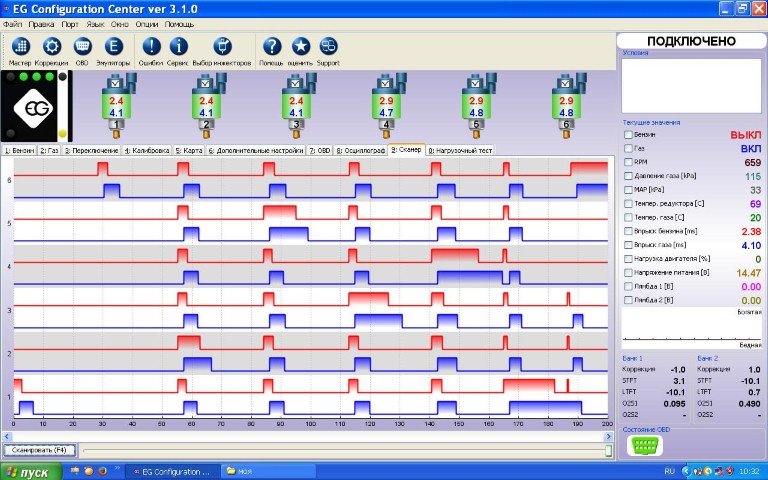Image resolution: width=768 pixels, height=480 pixels.
Task: Click the Сервис info icon
Action: [178, 47]
